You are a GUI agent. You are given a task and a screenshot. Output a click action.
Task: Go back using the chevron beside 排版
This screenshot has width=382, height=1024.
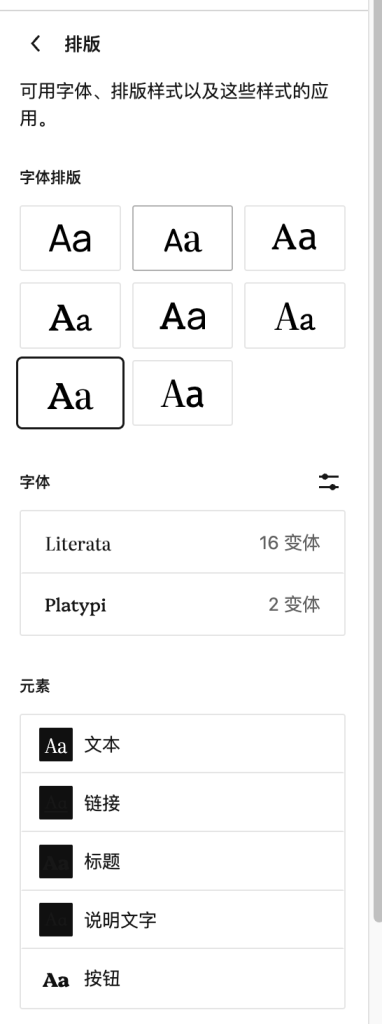point(35,44)
